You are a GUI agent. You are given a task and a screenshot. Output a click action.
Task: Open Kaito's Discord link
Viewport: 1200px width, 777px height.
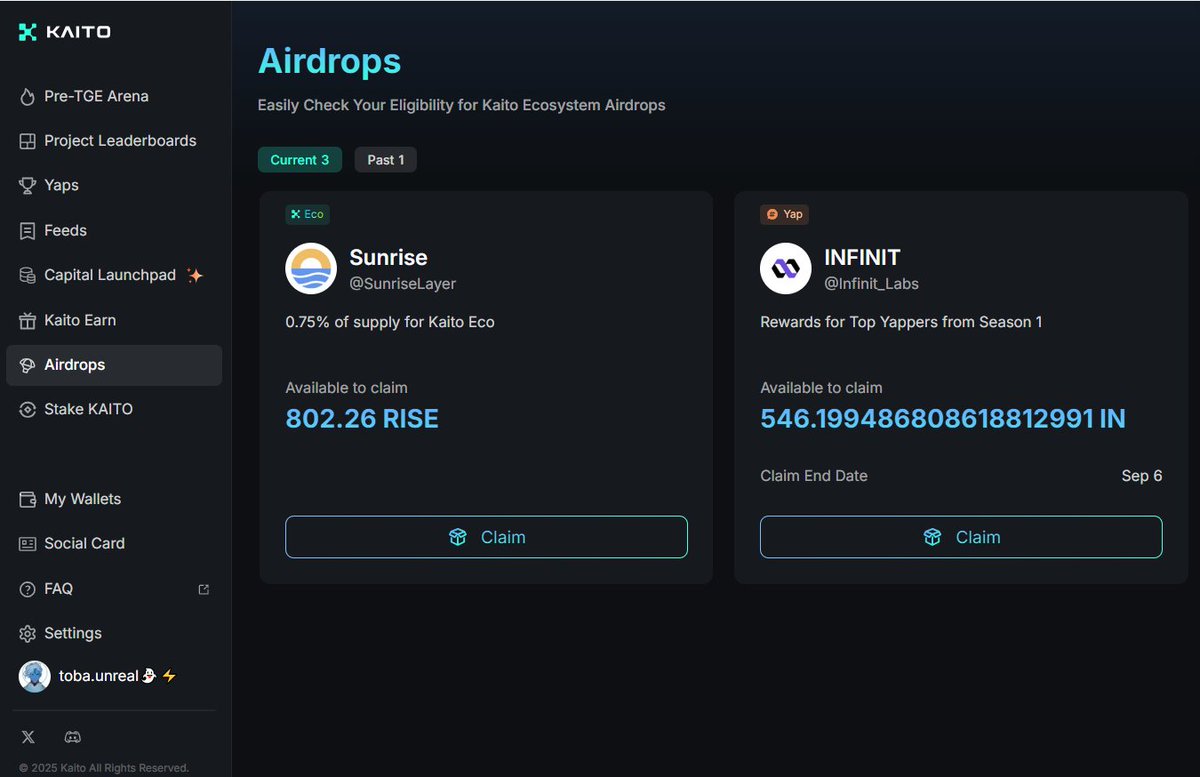(x=73, y=737)
